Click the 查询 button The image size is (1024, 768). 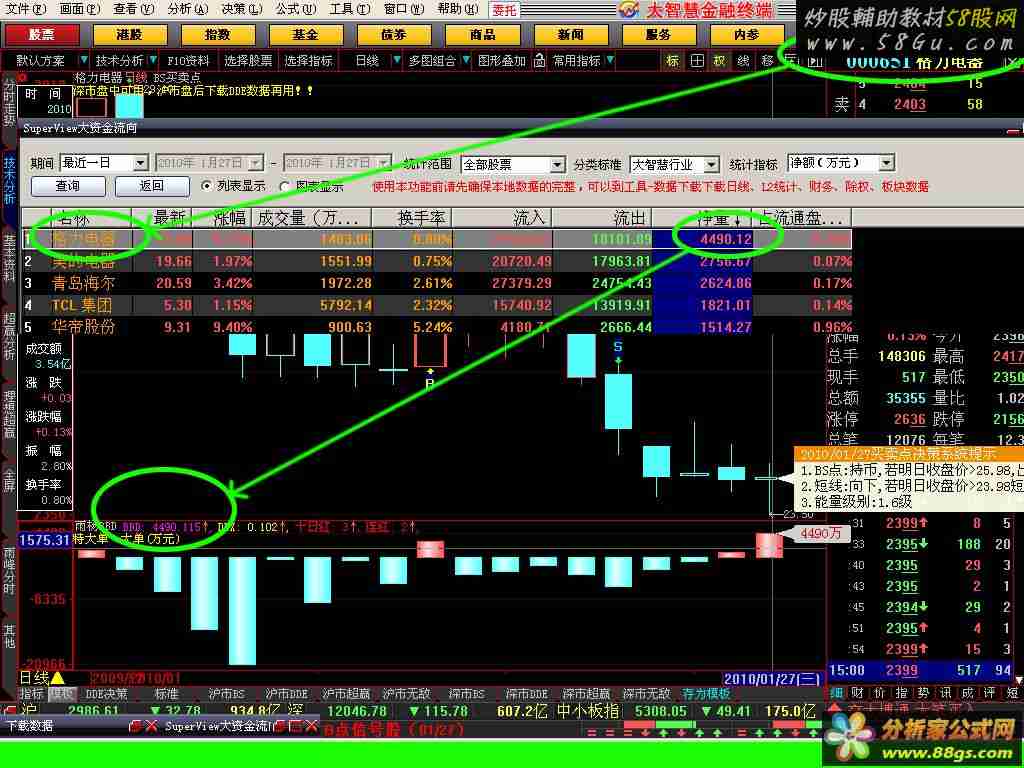[68, 186]
